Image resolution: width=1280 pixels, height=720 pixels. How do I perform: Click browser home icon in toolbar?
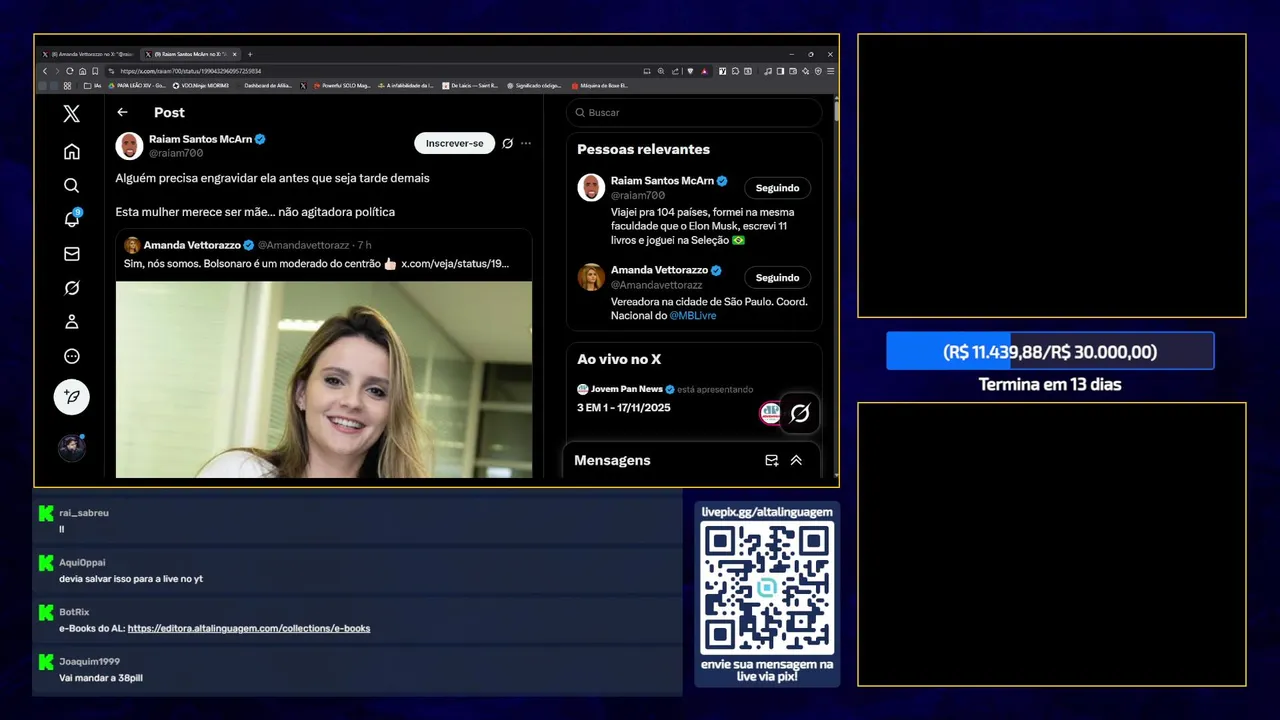pyautogui.click(x=82, y=71)
